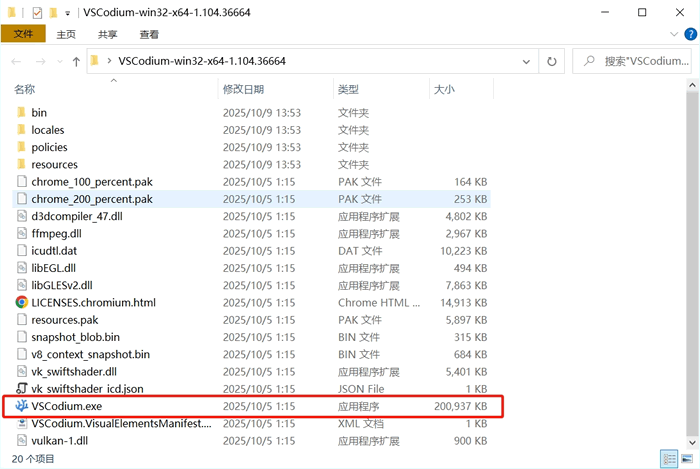Click the help question mark icon

click(687, 34)
